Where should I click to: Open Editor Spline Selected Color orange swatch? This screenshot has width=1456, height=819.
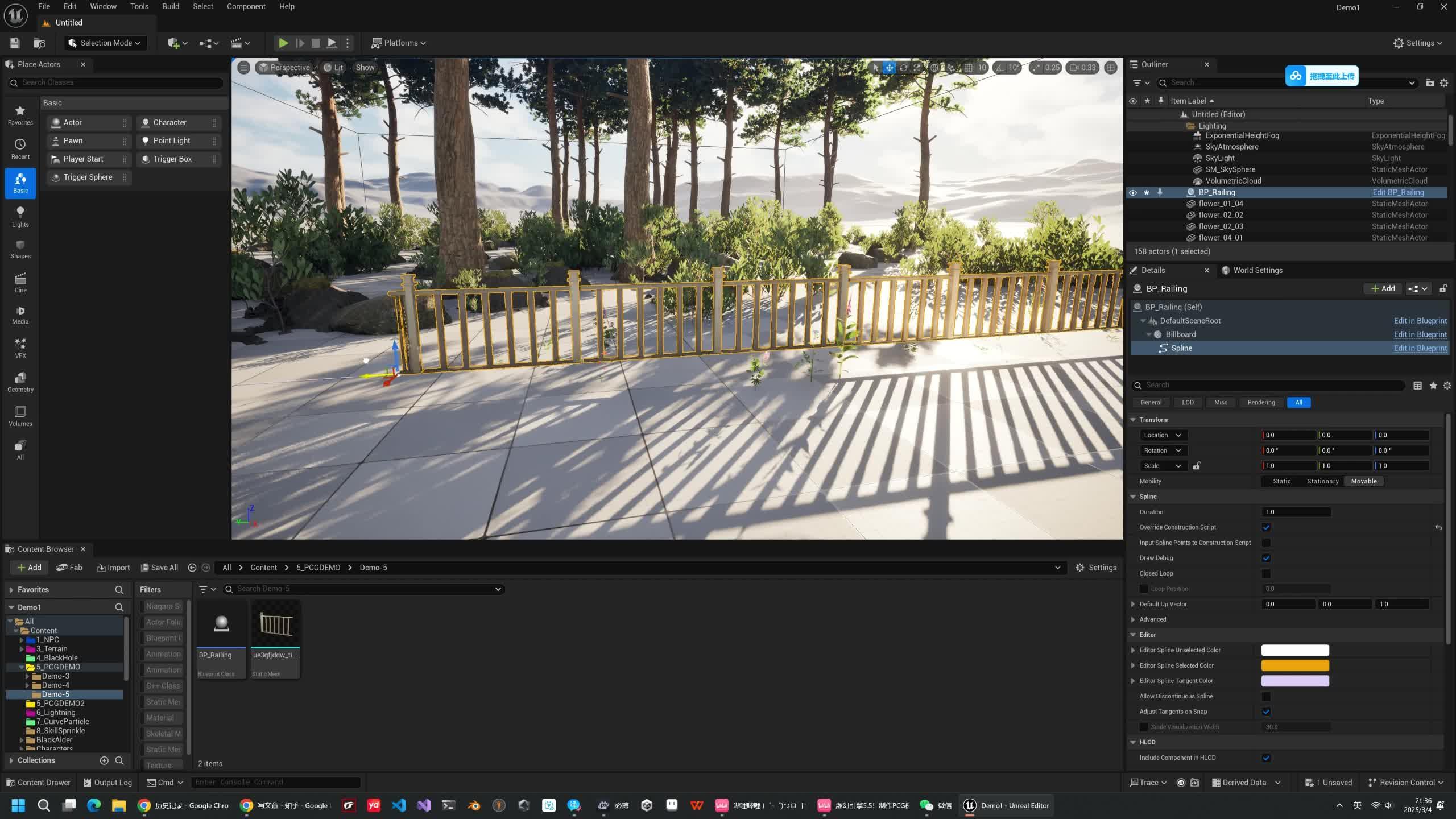(1294, 665)
